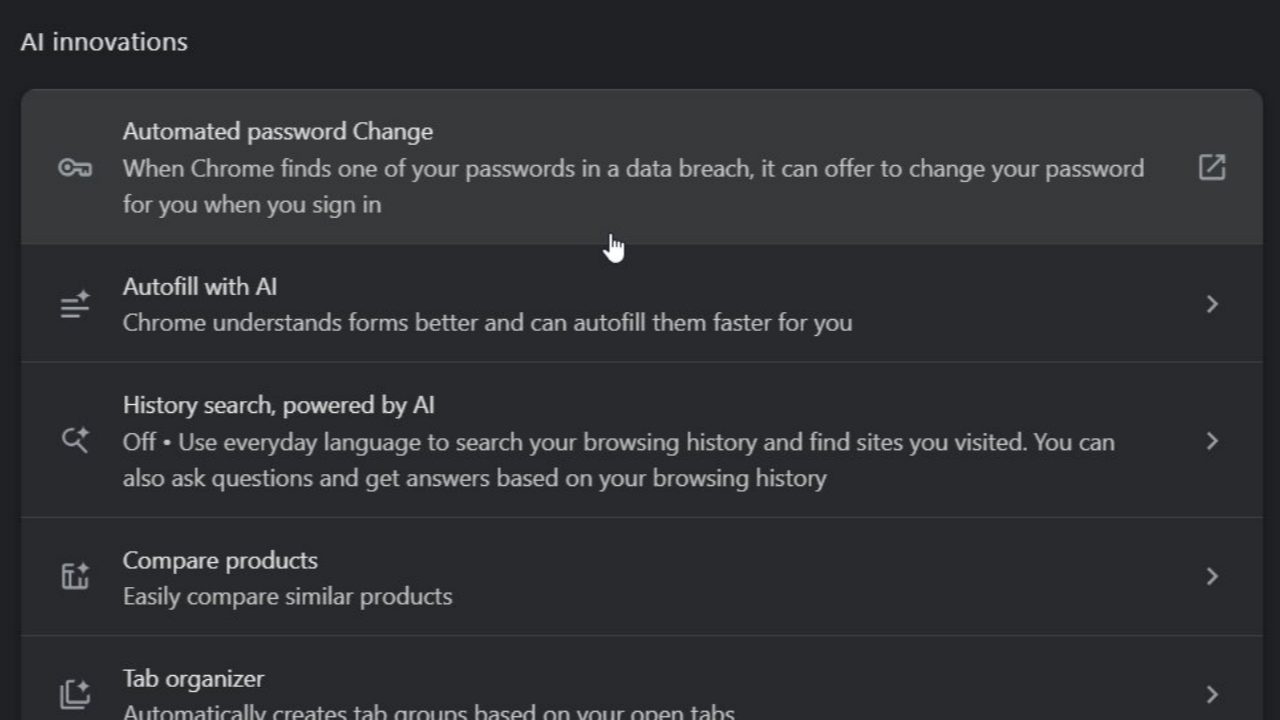This screenshot has width=1280, height=720.
Task: Open Tab organizer using the right chevron
Action: pos(1212,694)
